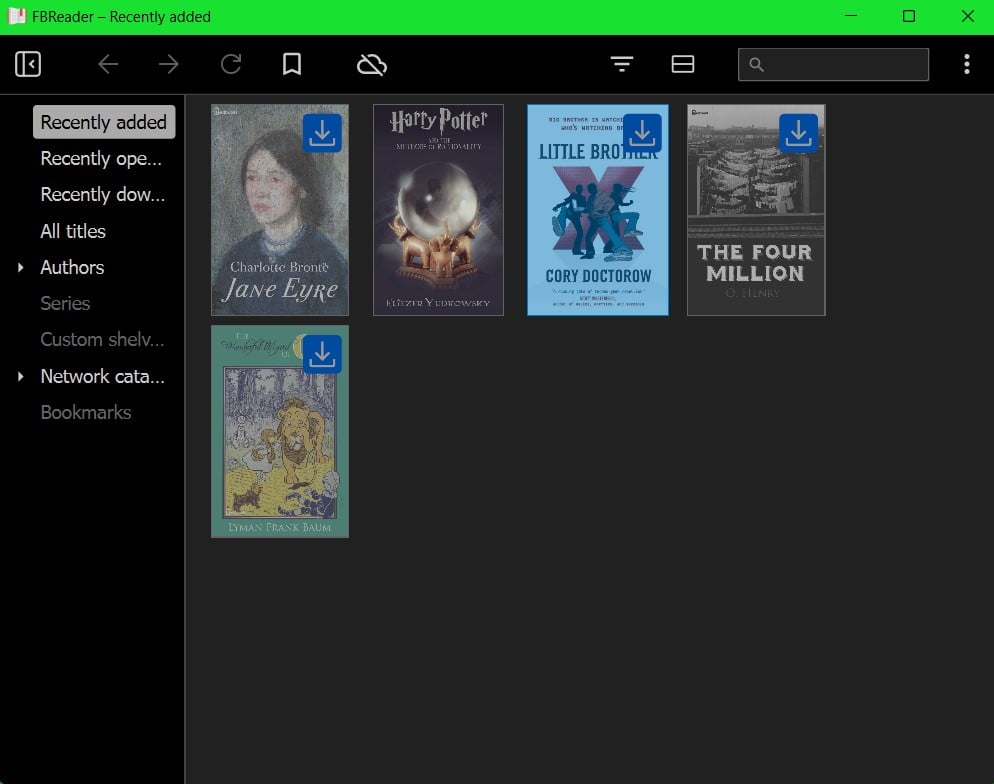
Task: Open the three-dot more menu
Action: [x=967, y=64]
